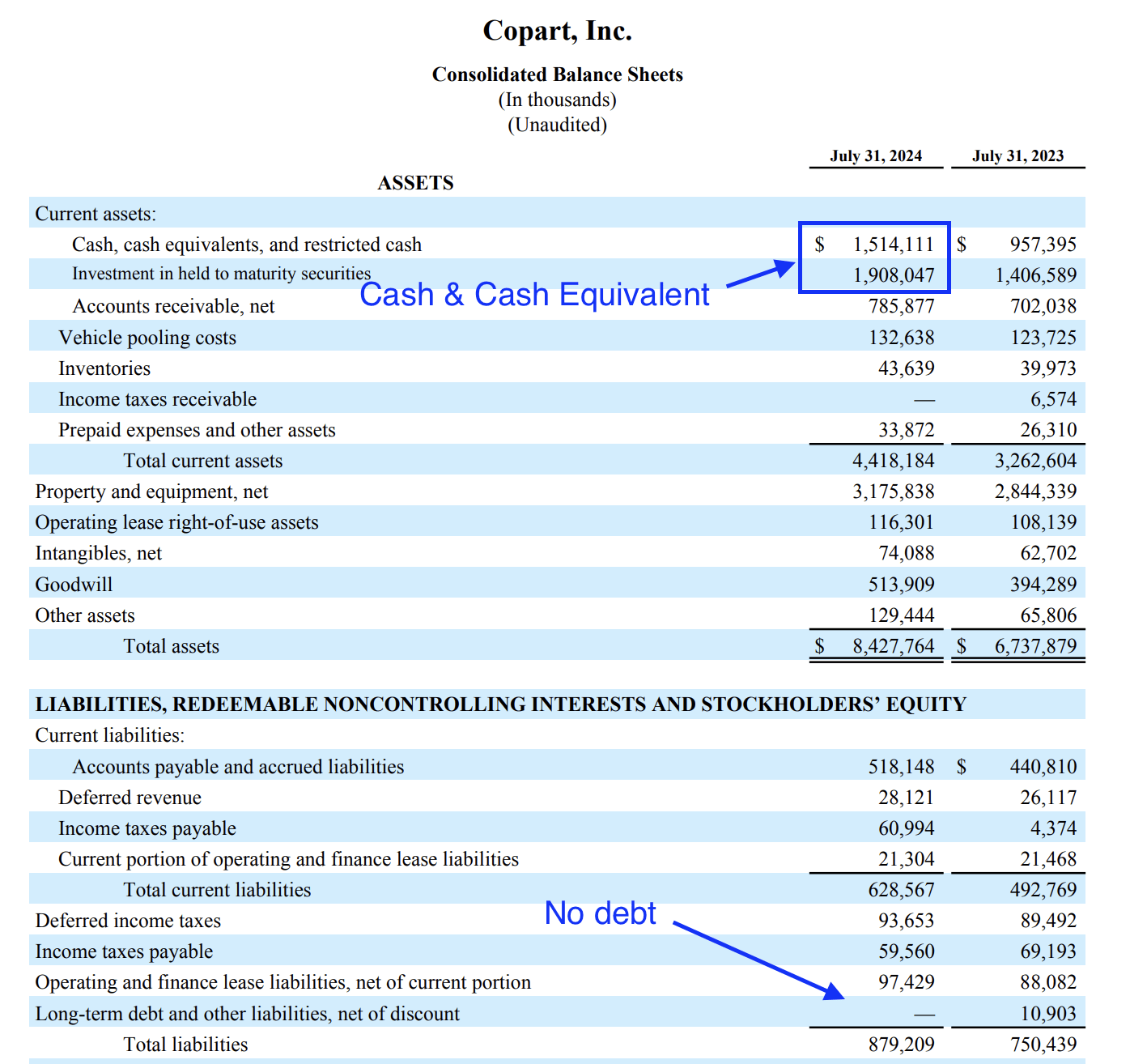Select the "Deferred revenue" label

click(130, 798)
